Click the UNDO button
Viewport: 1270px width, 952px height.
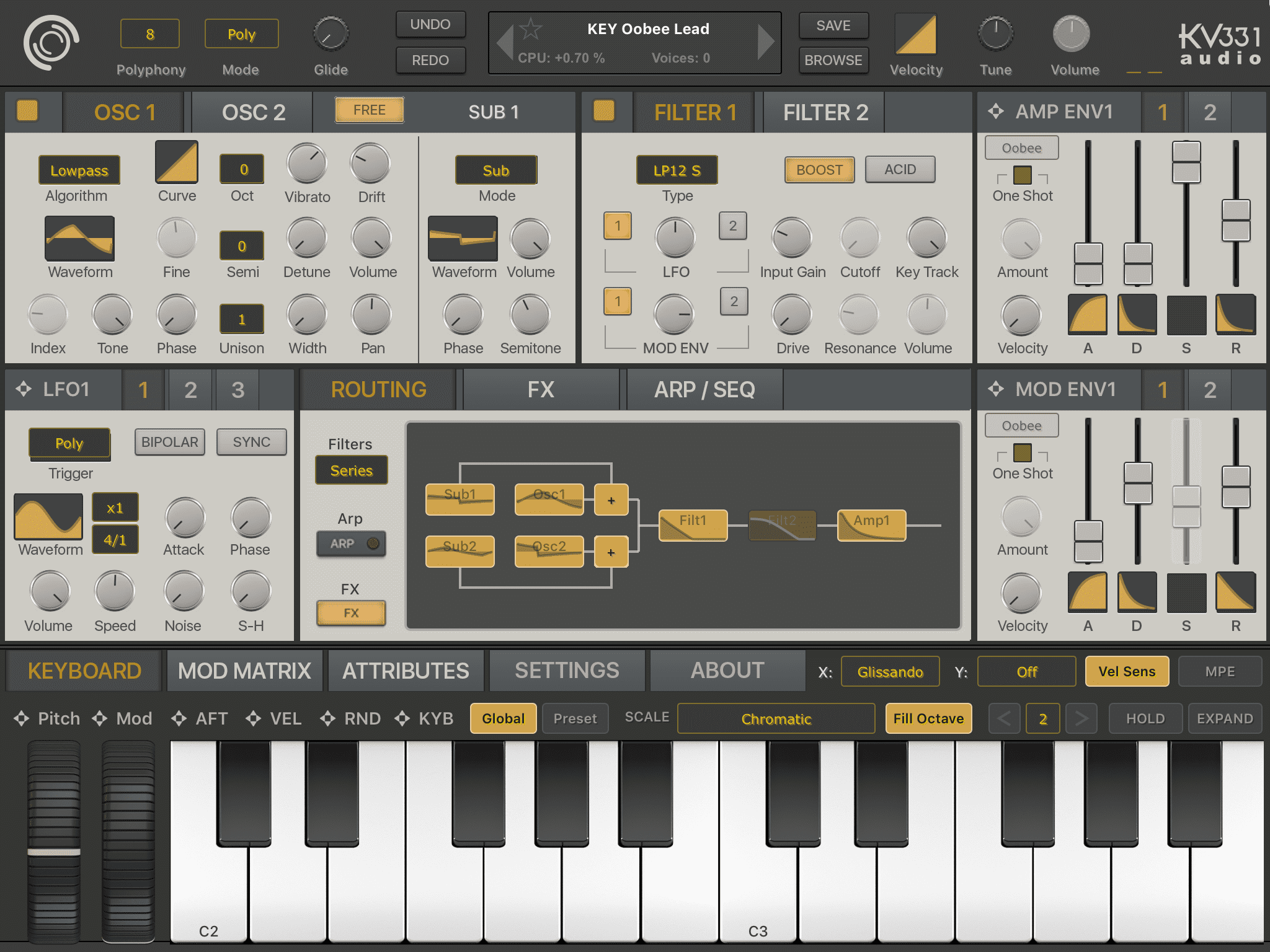pyautogui.click(x=430, y=25)
